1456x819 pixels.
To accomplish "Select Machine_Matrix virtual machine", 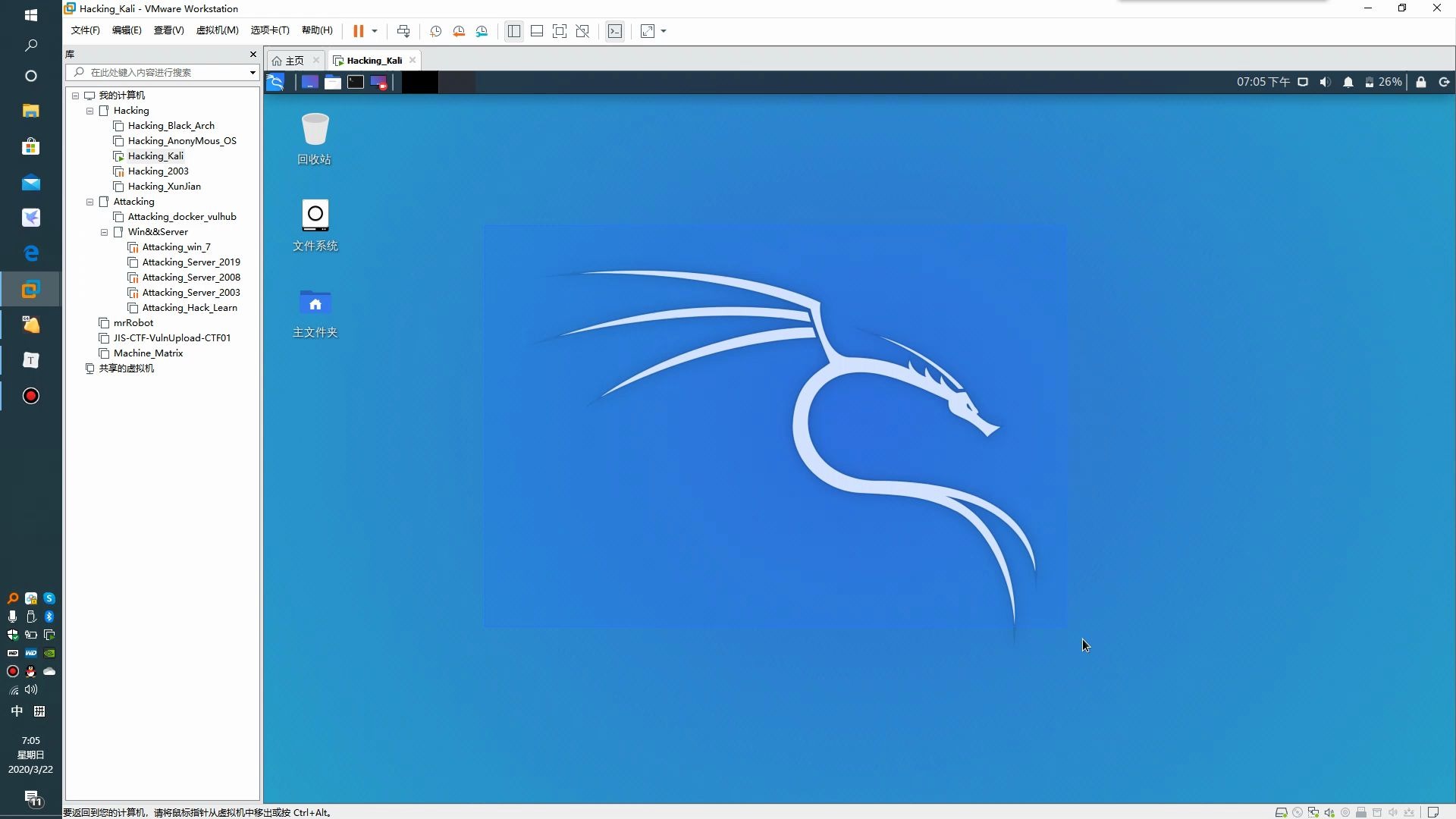I will coord(149,353).
